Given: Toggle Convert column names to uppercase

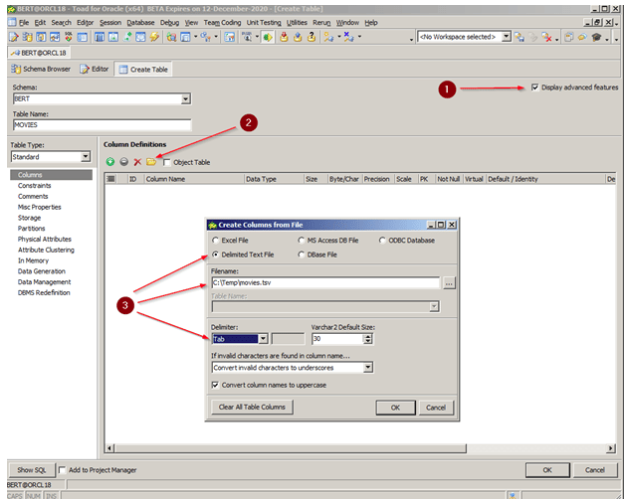Looking at the screenshot, I should 215,385.
